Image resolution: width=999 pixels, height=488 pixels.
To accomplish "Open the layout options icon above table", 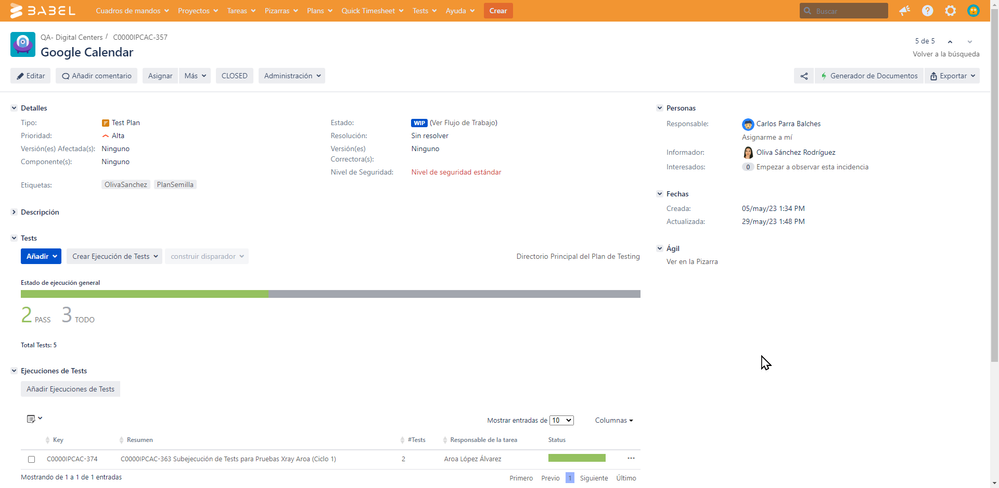I will [x=34, y=419].
